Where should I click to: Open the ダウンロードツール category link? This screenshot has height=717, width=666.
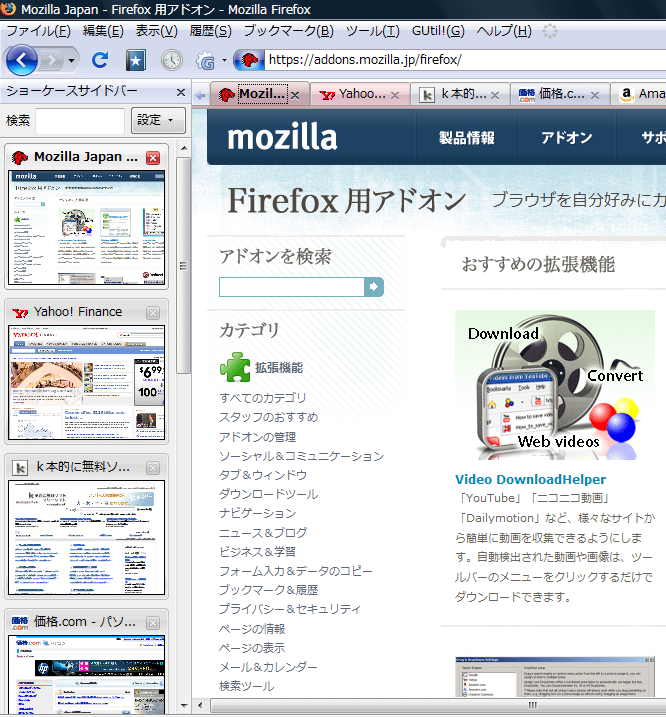pyautogui.click(x=269, y=494)
